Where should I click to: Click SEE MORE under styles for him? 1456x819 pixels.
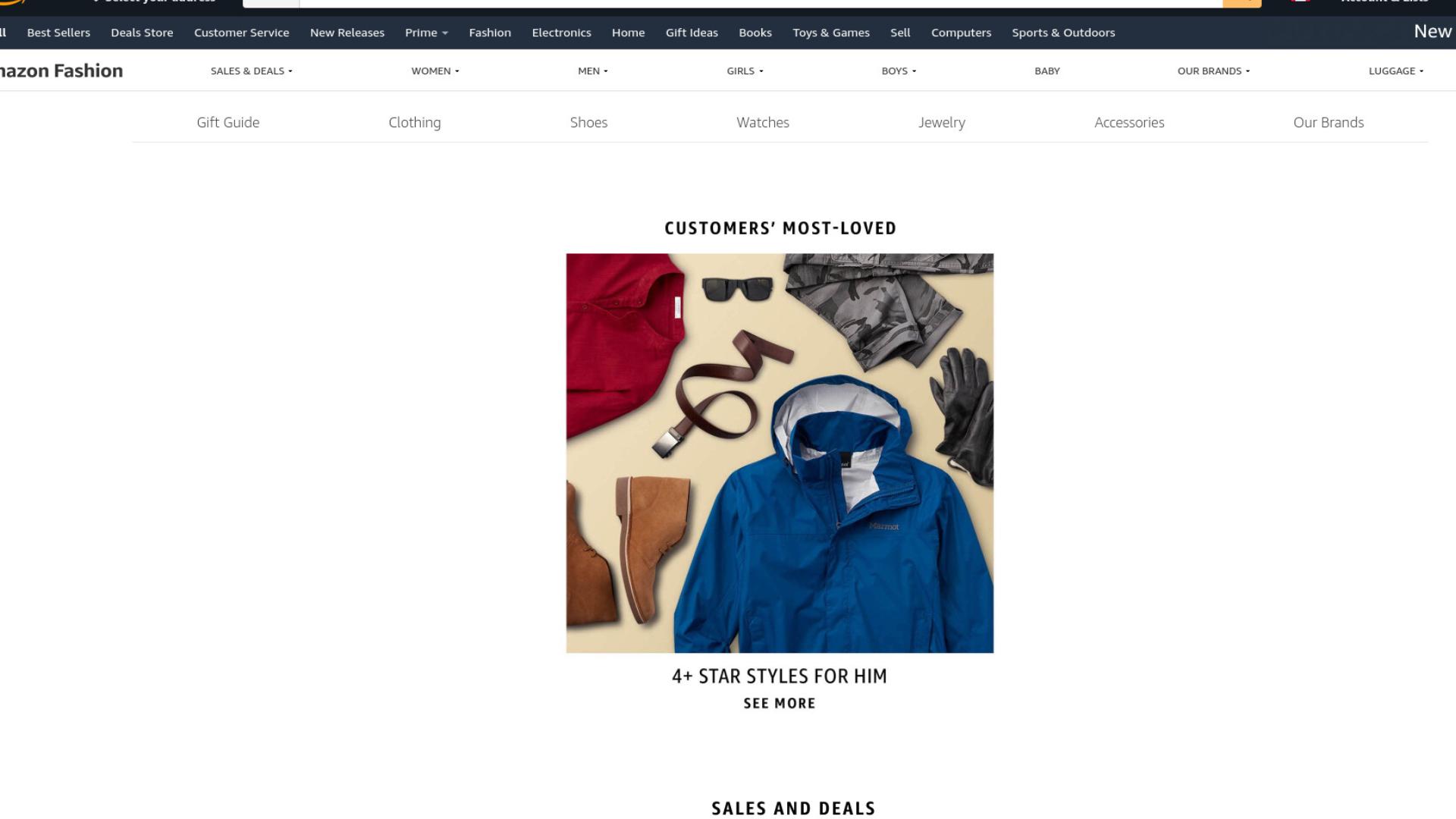780,703
